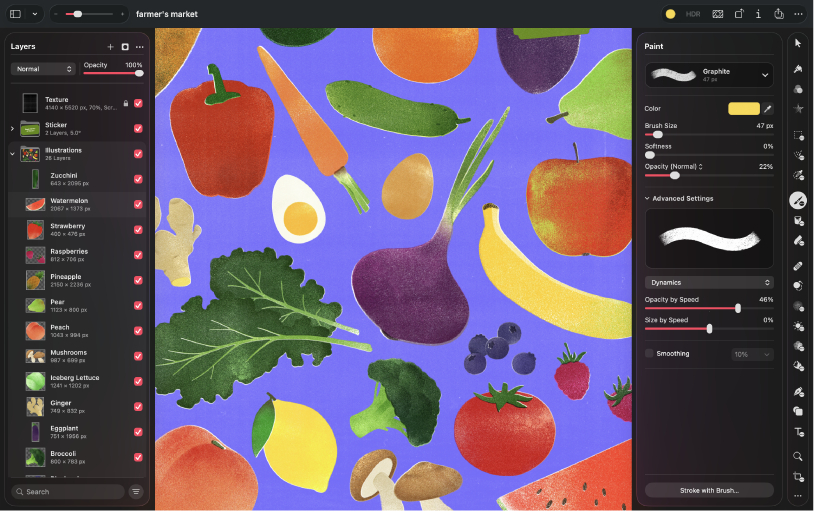Select the Arrange arrow tool

[x=799, y=43]
